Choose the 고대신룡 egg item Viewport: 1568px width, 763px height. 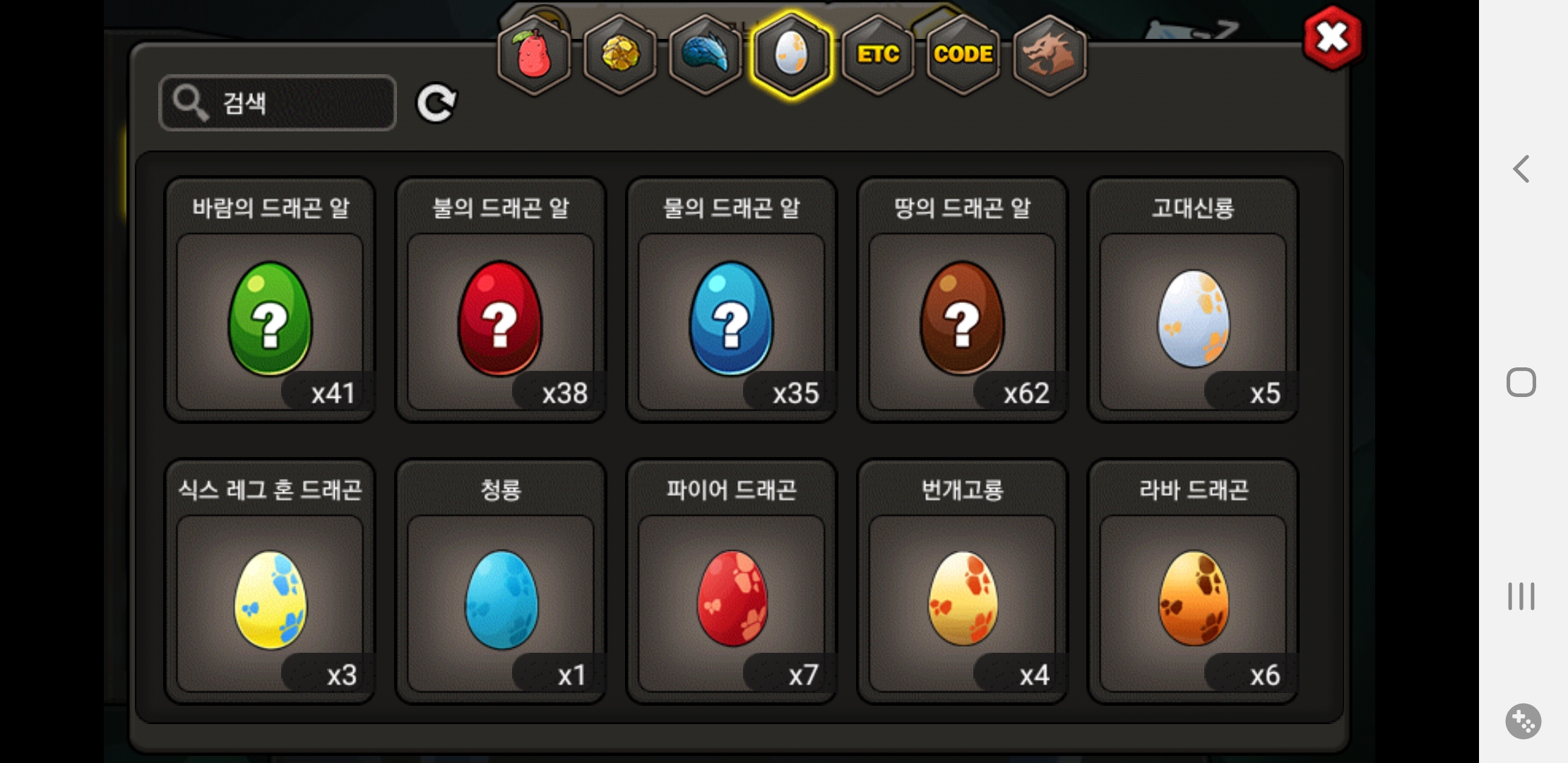point(1194,300)
